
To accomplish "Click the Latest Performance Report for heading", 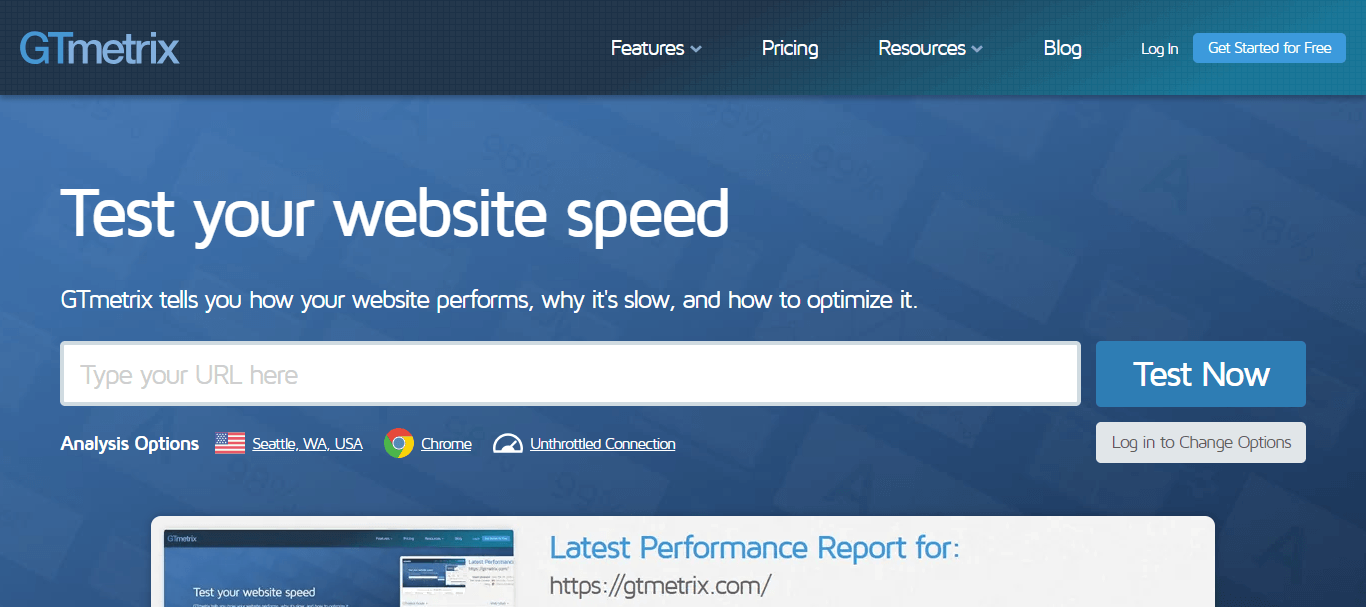I will tap(755, 548).
